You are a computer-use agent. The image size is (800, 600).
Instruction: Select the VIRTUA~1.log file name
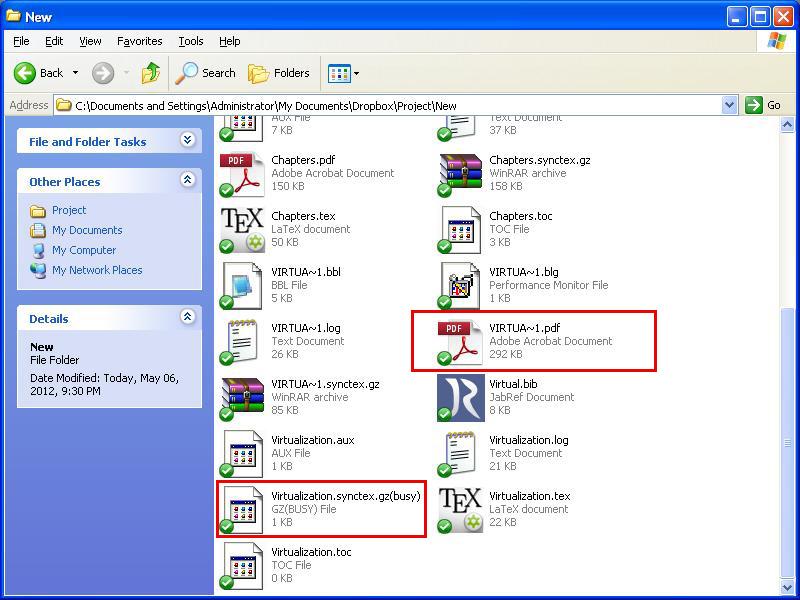click(306, 328)
